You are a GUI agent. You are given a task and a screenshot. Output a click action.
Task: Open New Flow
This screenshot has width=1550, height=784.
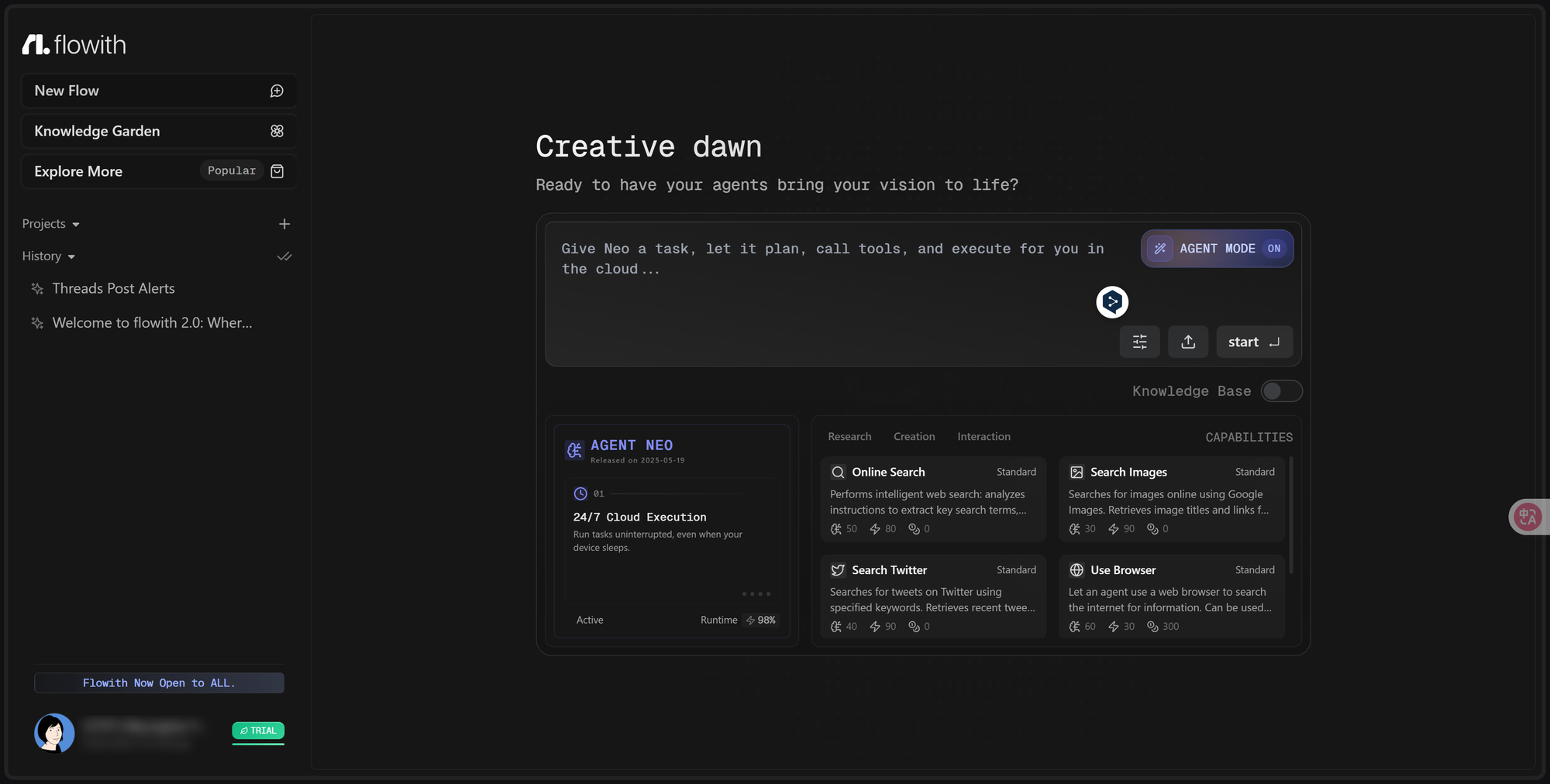click(x=159, y=91)
